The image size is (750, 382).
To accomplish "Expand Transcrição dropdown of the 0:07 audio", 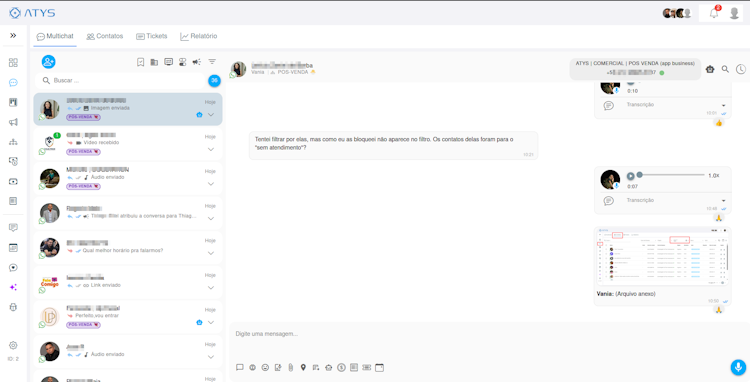I will [x=723, y=201].
